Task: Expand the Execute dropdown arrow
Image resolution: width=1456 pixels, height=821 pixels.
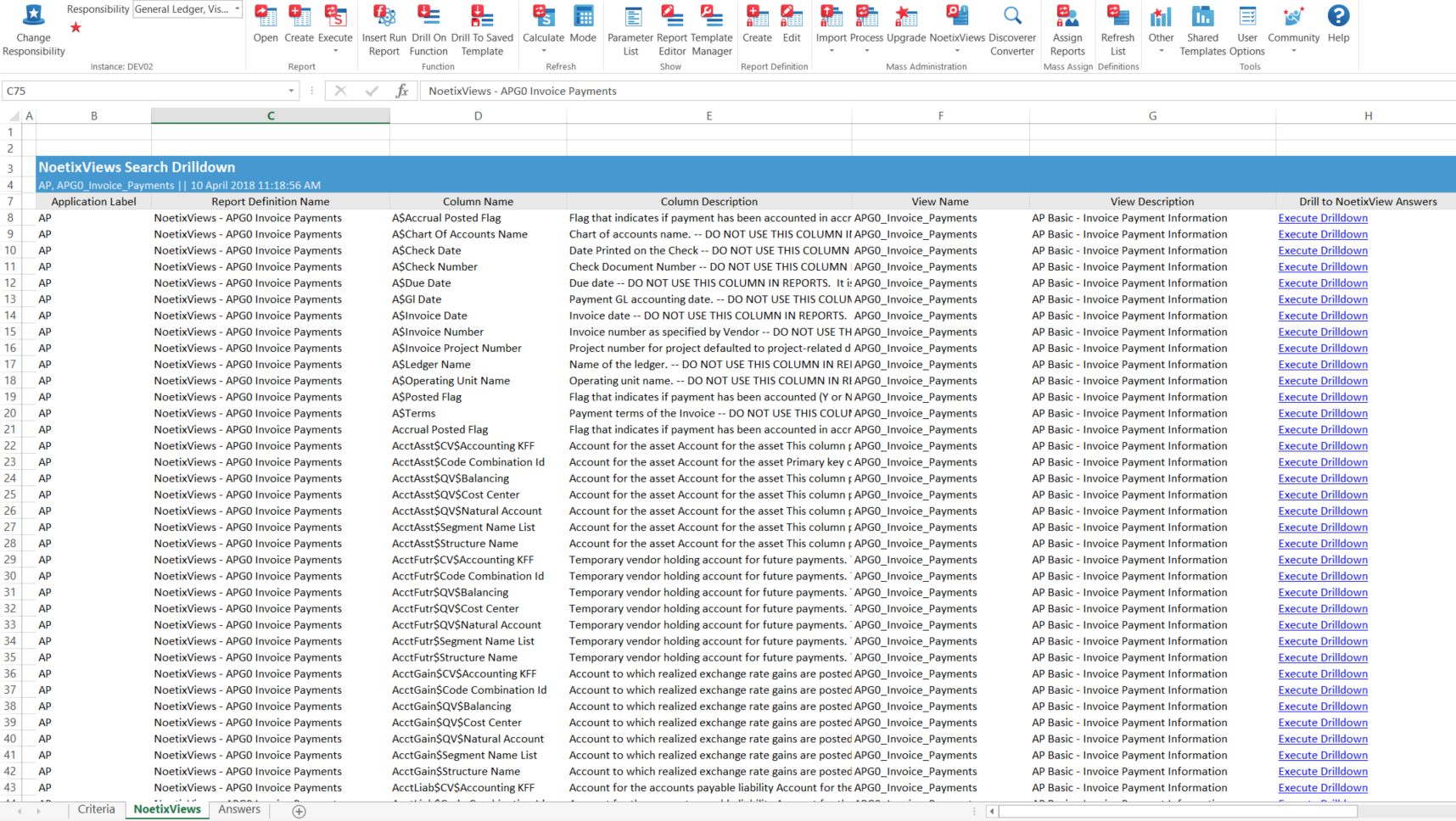Action: pyautogui.click(x=335, y=52)
